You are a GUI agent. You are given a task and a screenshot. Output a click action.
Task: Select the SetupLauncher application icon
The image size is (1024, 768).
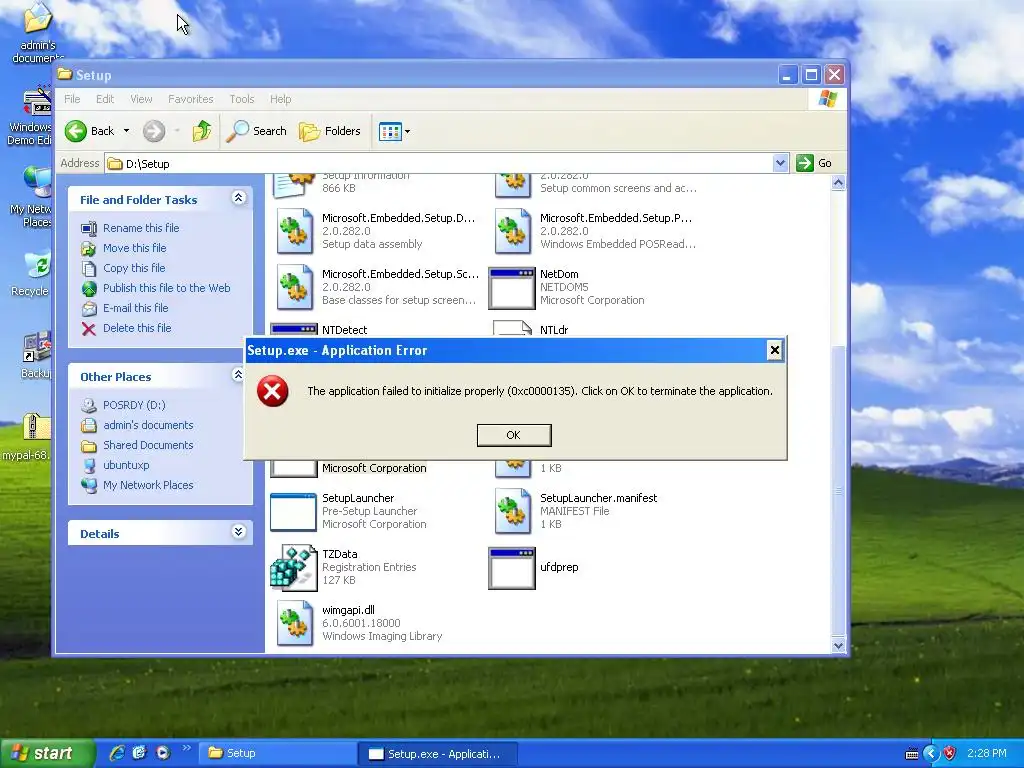pos(293,511)
